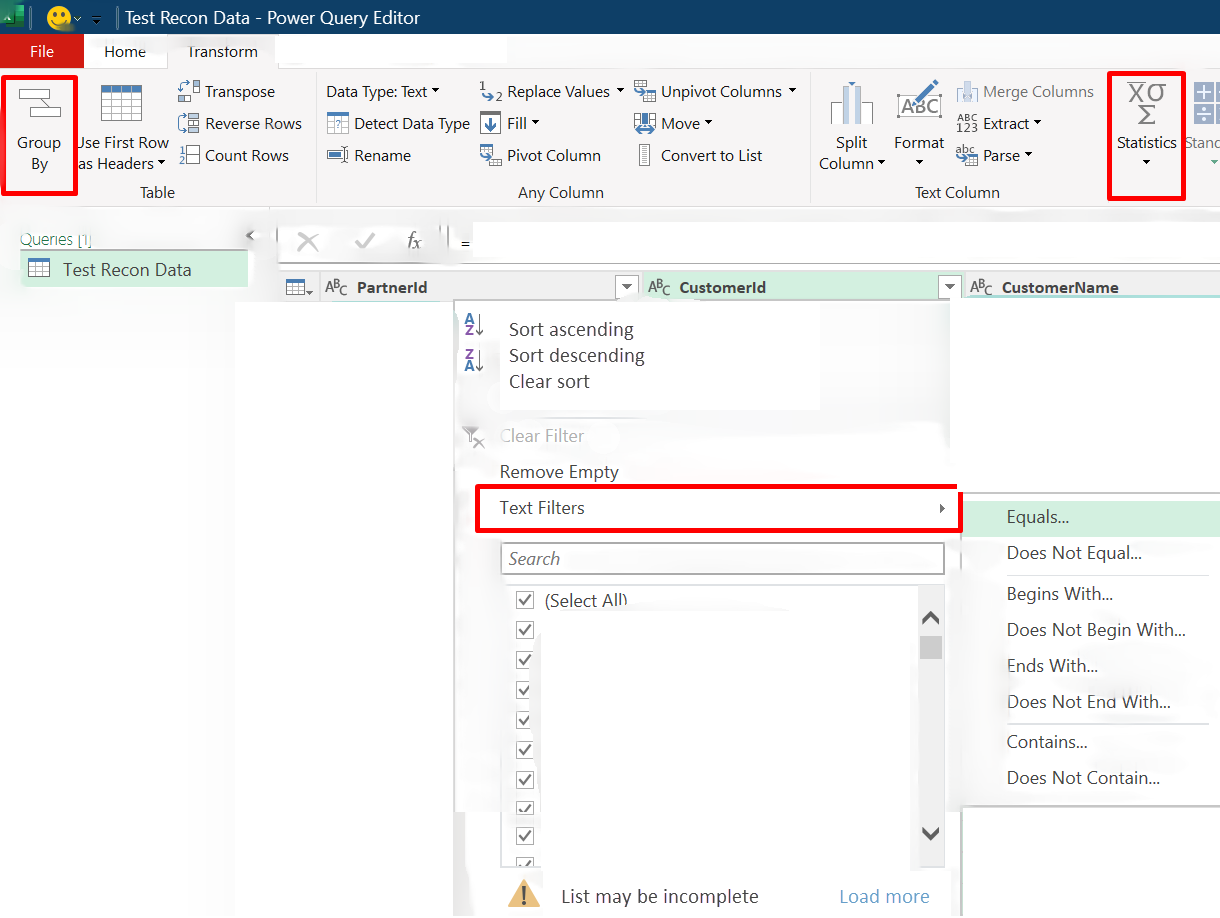1220x918 pixels.
Task: Click the Merge Columns command
Action: tap(1025, 91)
